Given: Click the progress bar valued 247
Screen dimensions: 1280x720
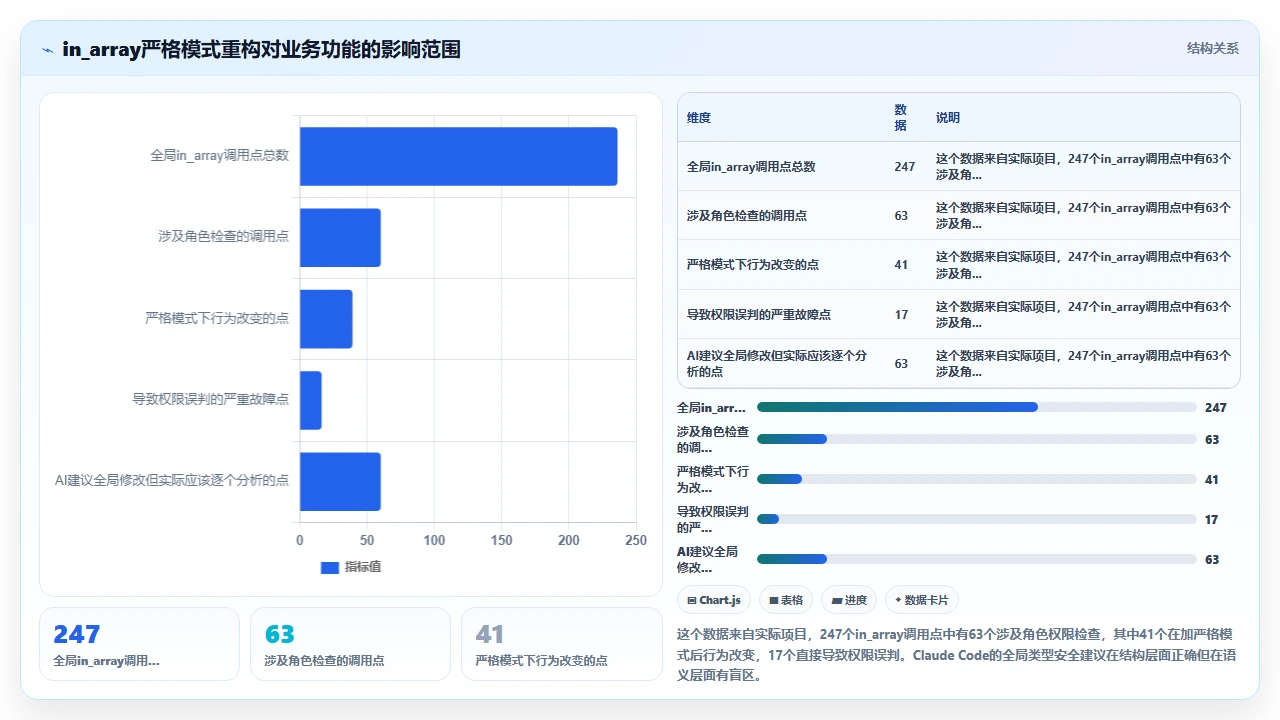Looking at the screenshot, I should (977, 407).
